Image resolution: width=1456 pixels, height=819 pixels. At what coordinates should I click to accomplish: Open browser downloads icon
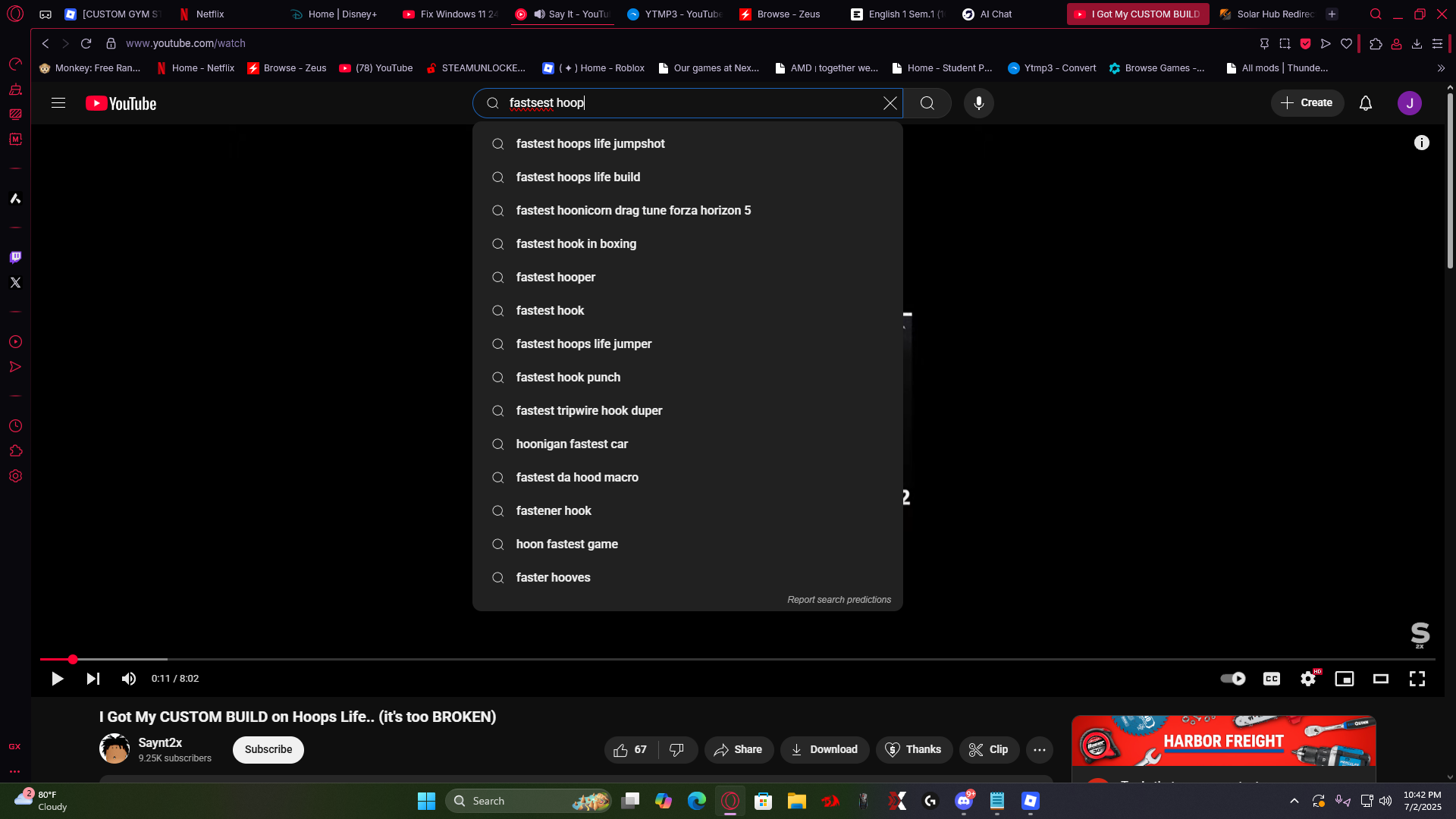(1417, 44)
